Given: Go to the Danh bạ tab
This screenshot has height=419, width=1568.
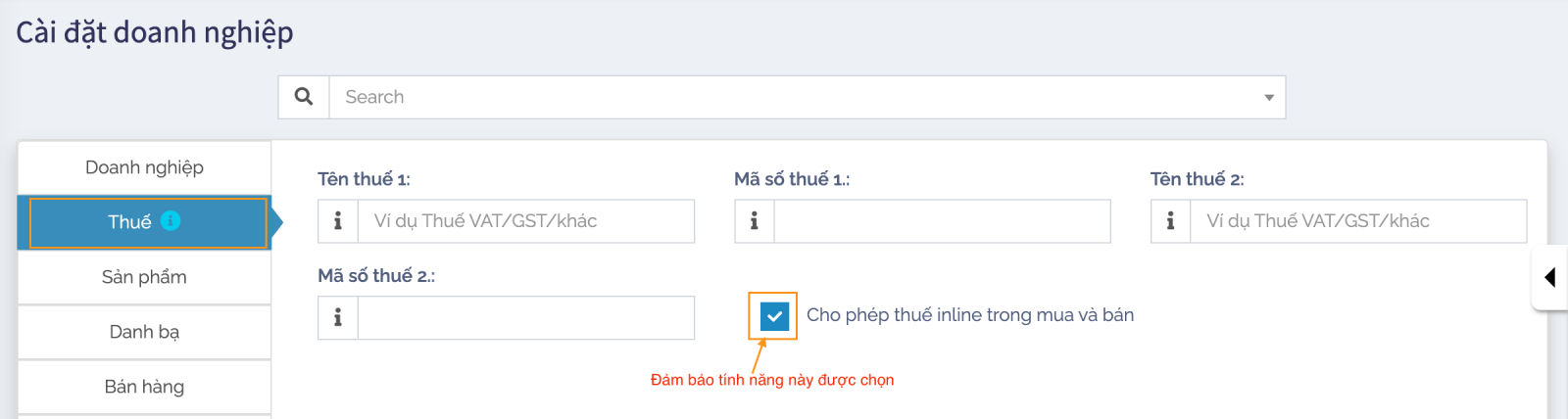Looking at the screenshot, I should 144,332.
